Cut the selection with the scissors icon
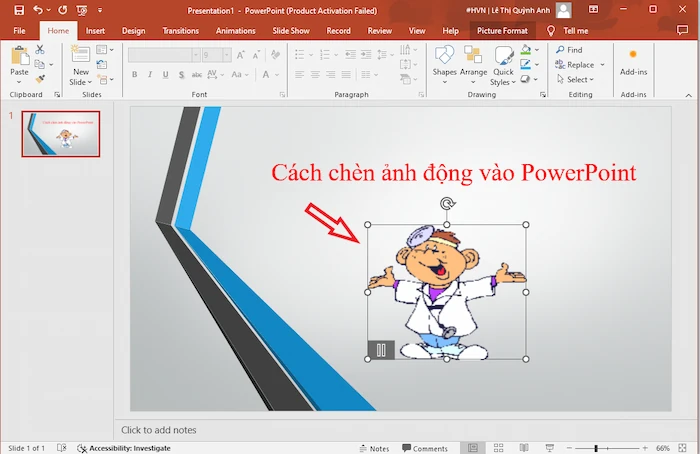 [40, 50]
